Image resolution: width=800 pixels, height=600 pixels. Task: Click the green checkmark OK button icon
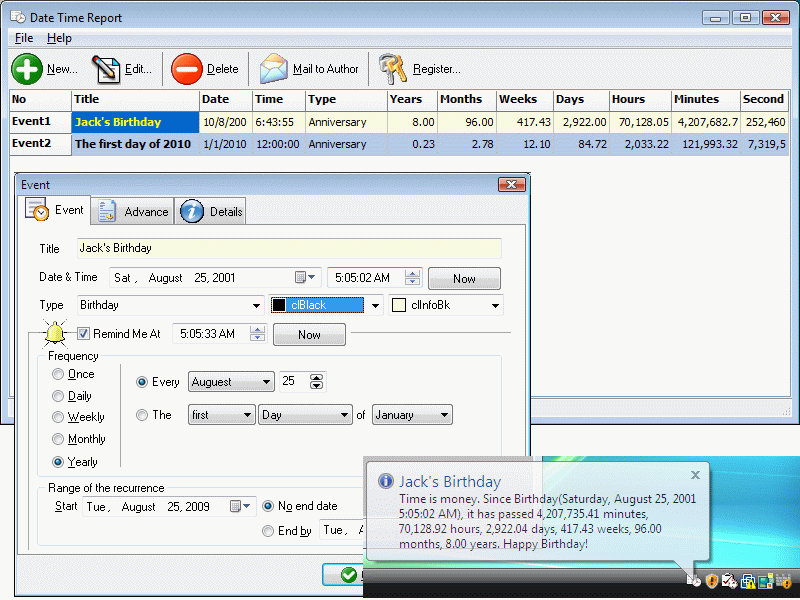[349, 575]
